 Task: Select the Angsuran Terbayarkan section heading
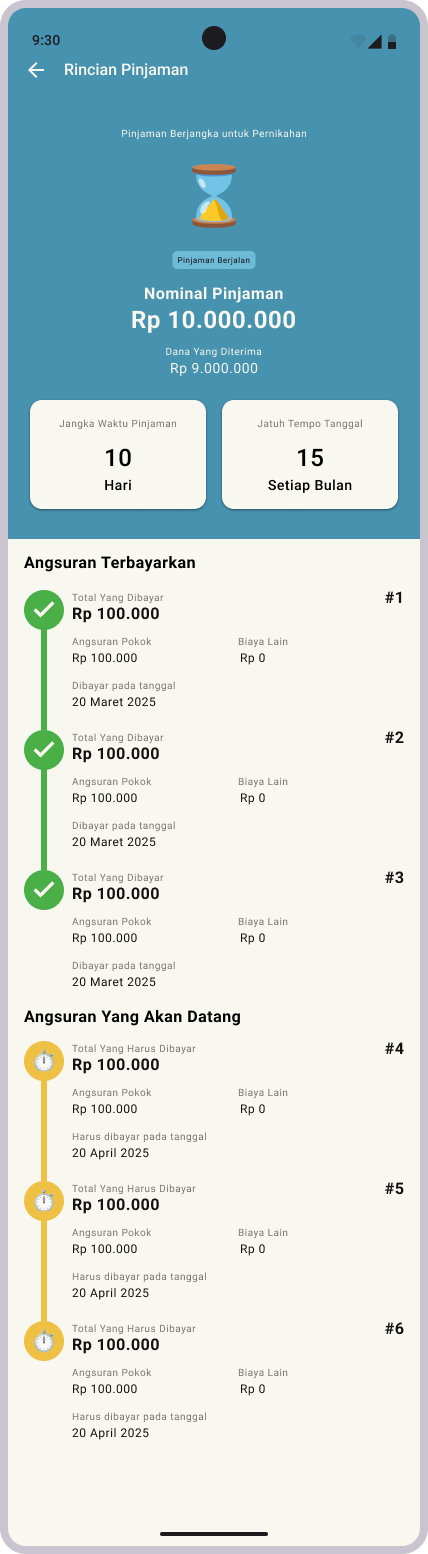[110, 563]
